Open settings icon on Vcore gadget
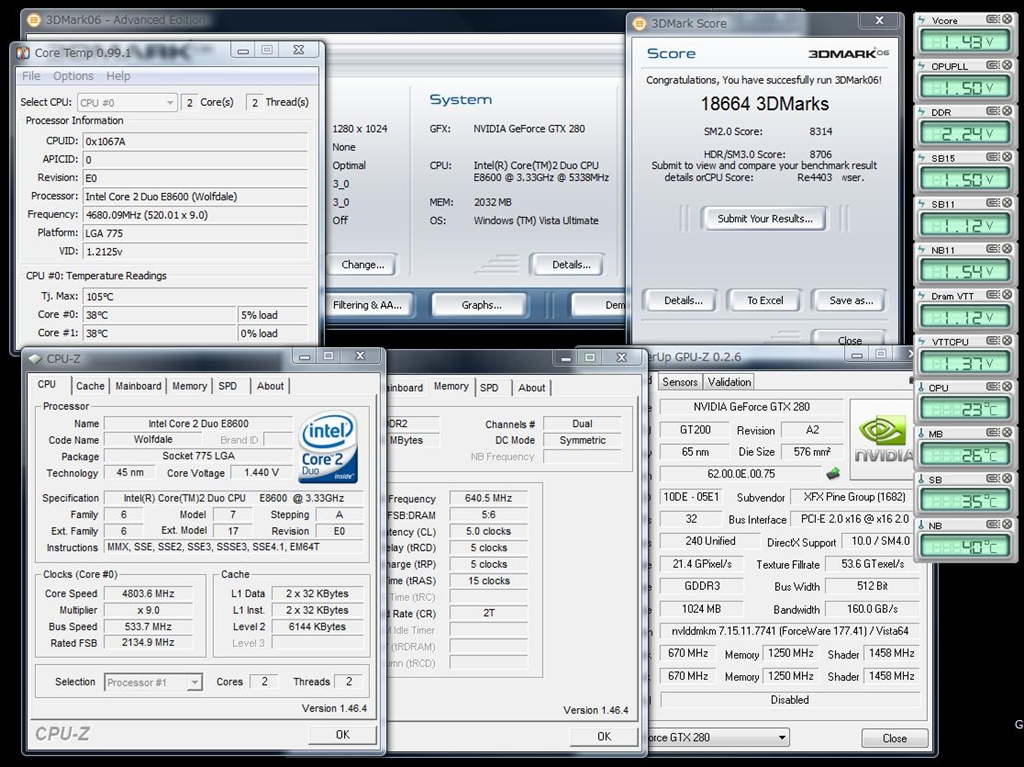Image resolution: width=1024 pixels, height=767 pixels. click(x=992, y=20)
